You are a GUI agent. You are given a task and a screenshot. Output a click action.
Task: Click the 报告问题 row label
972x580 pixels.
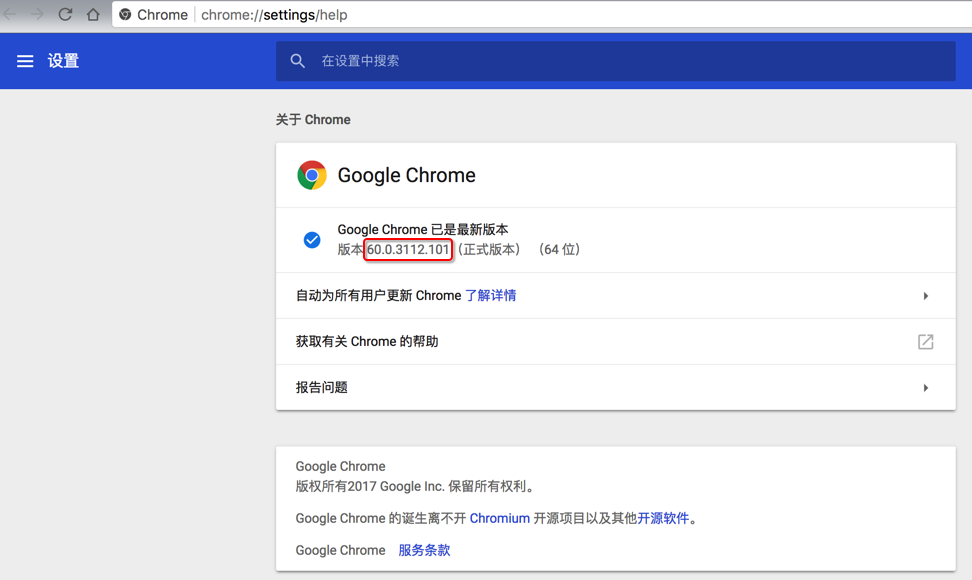point(322,387)
